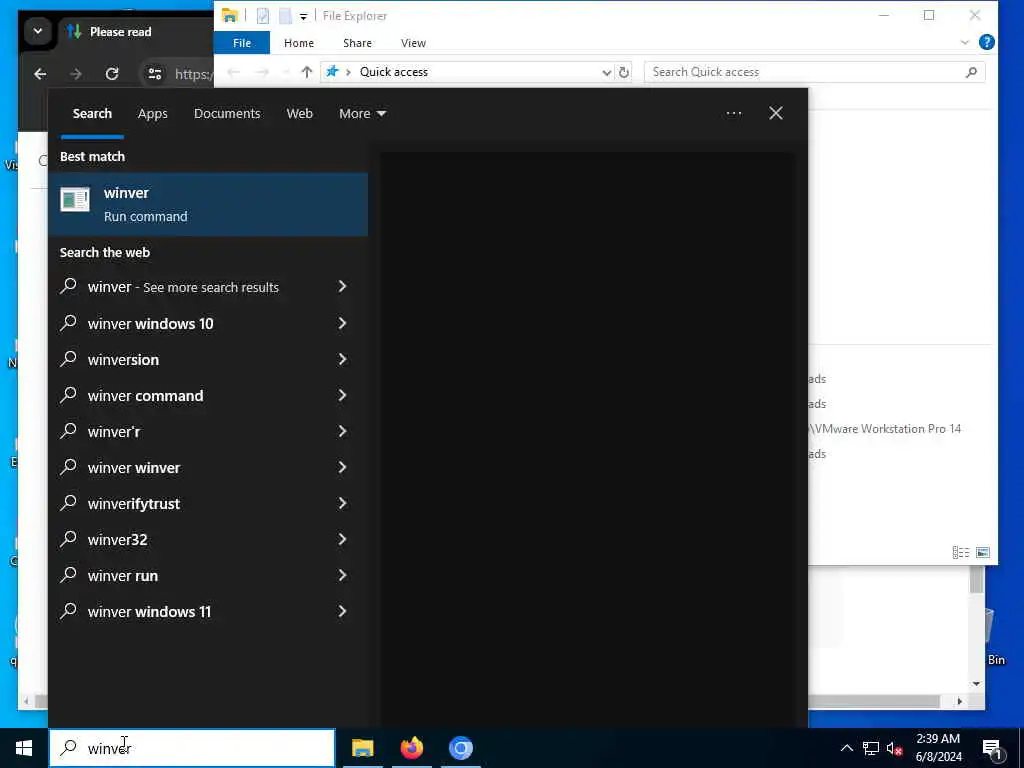Click the Properties quick access toolbar icon
1024x768 pixels.
[x=263, y=16]
